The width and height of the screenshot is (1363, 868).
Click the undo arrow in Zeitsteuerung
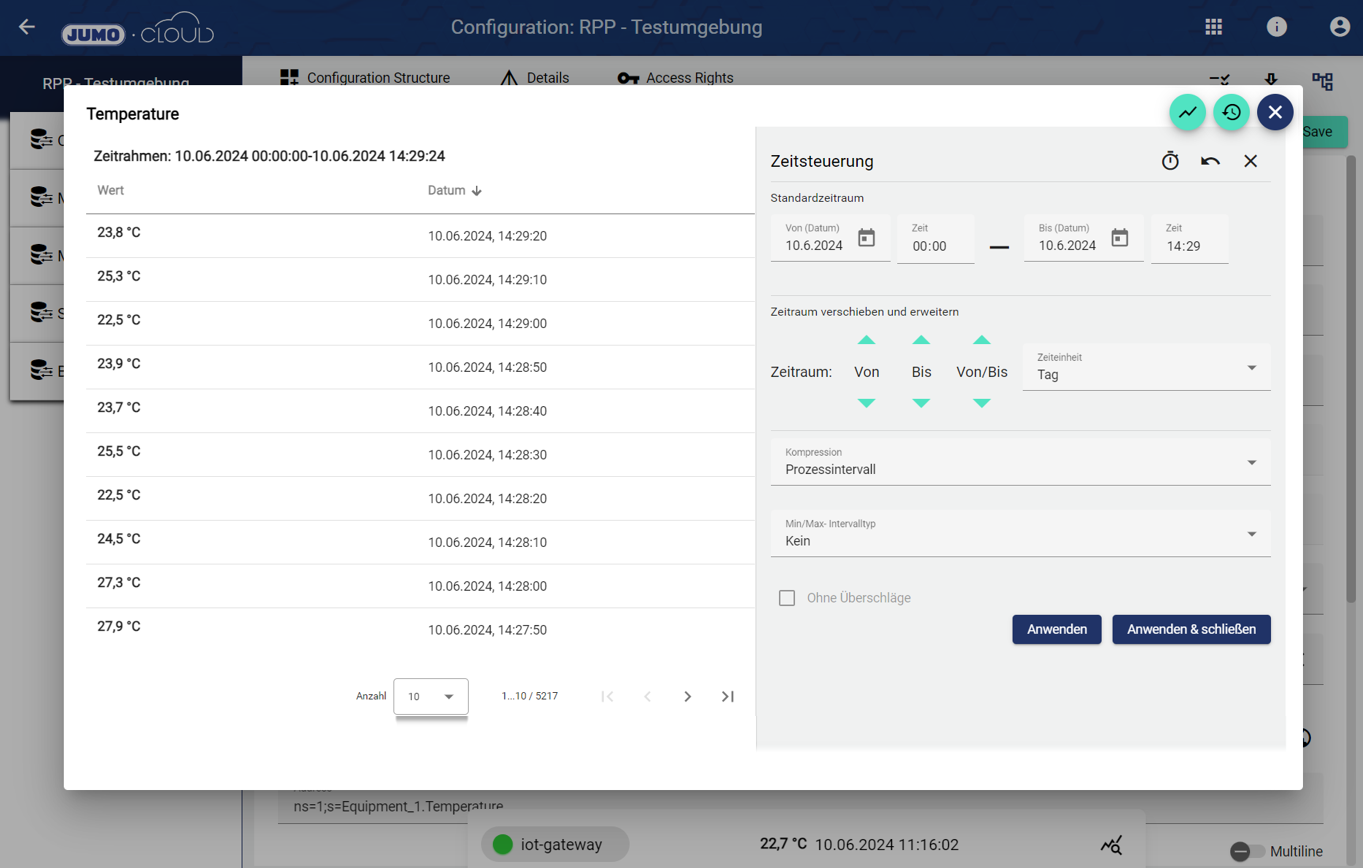(1210, 161)
